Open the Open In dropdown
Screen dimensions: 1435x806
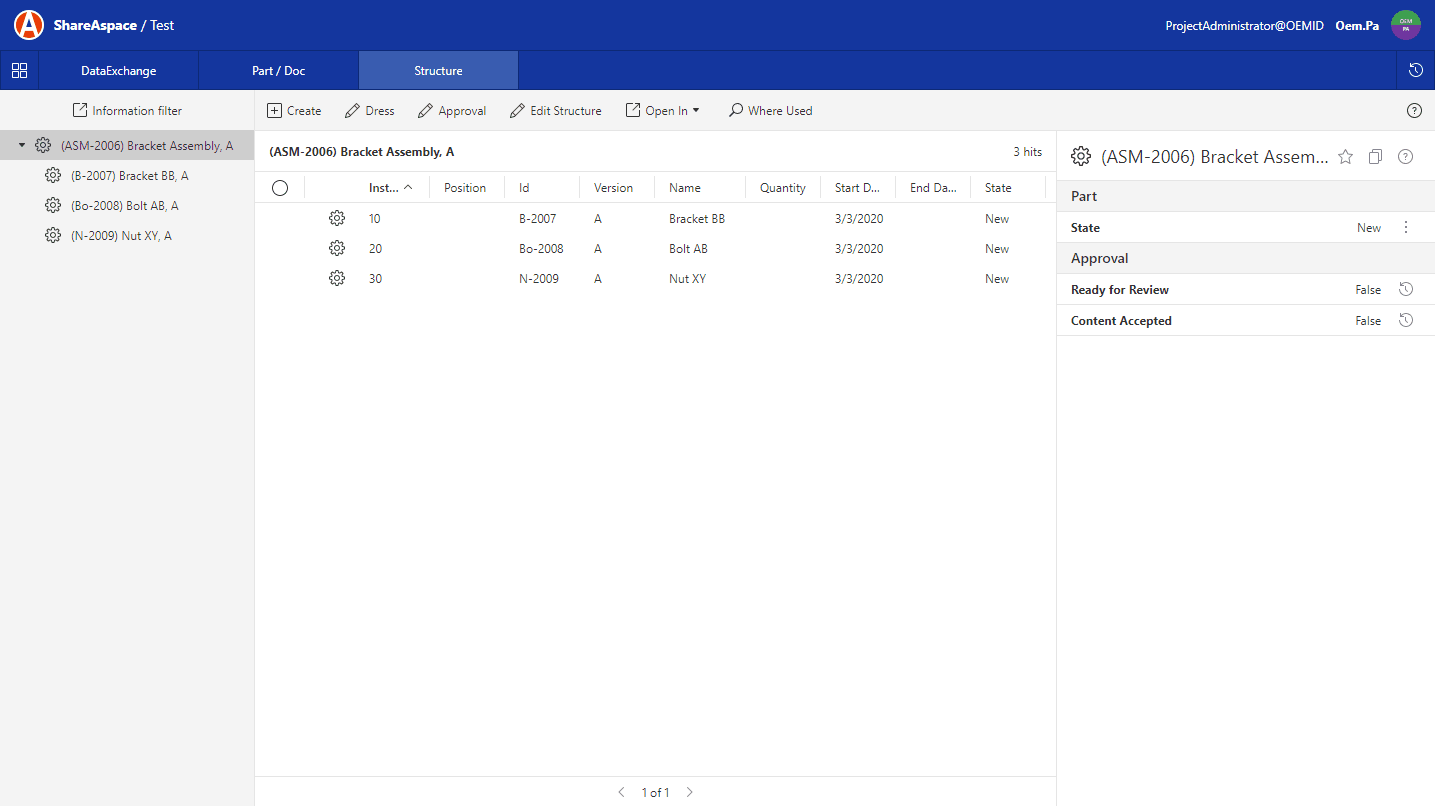[x=662, y=110]
